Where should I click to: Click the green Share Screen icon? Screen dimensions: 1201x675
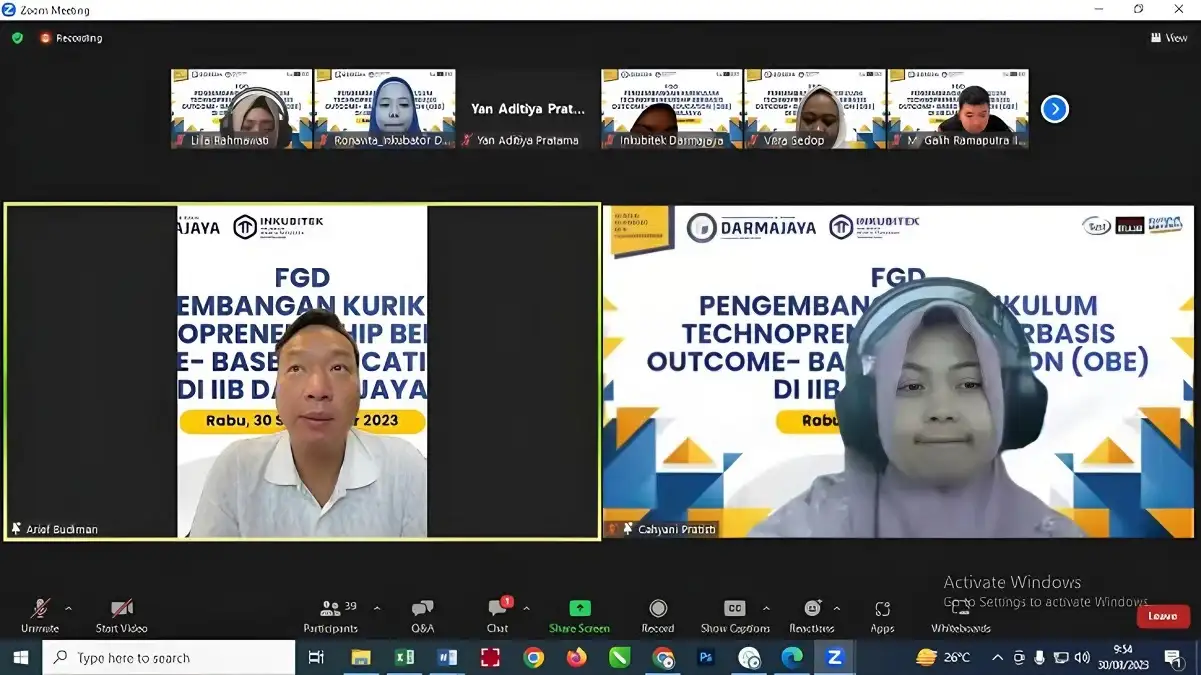579,609
